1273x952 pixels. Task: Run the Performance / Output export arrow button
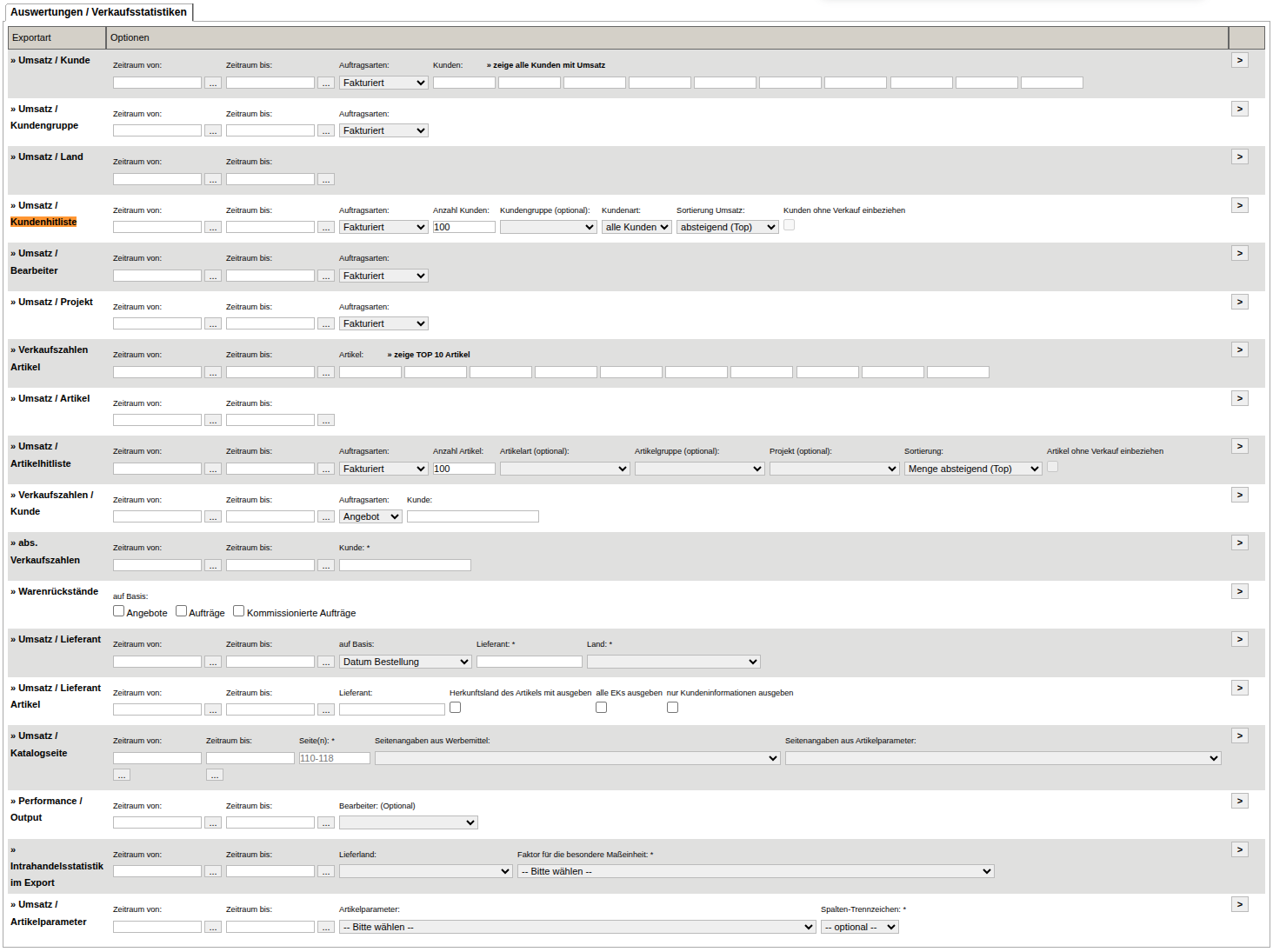tap(1240, 801)
